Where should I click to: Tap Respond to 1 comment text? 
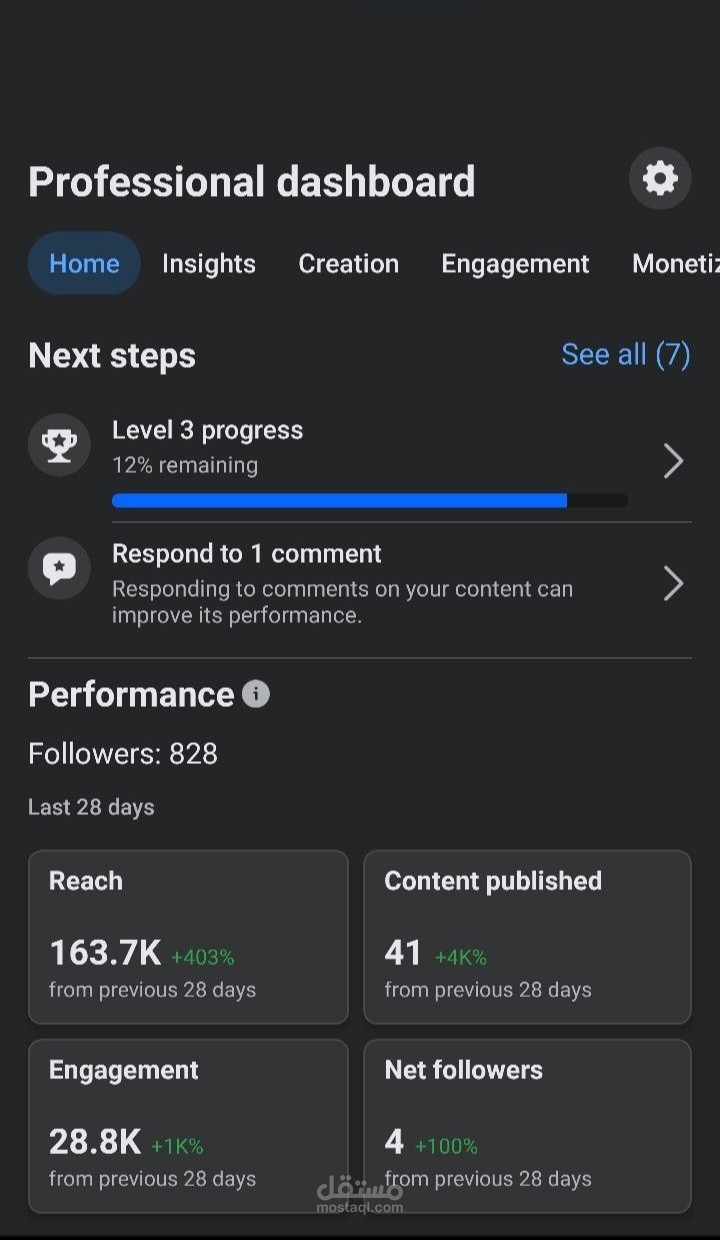(x=246, y=553)
